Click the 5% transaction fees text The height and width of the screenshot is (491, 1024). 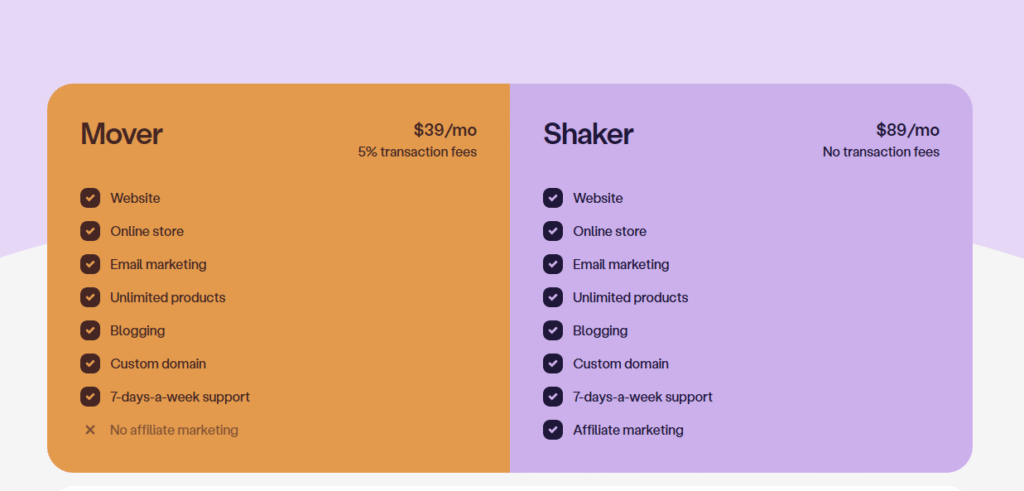(417, 152)
